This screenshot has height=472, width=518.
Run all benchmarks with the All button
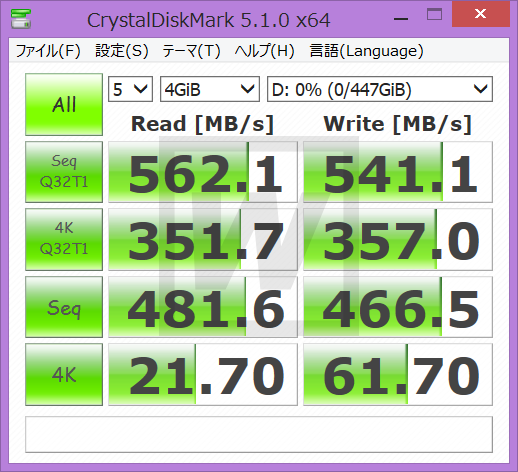[x=64, y=104]
